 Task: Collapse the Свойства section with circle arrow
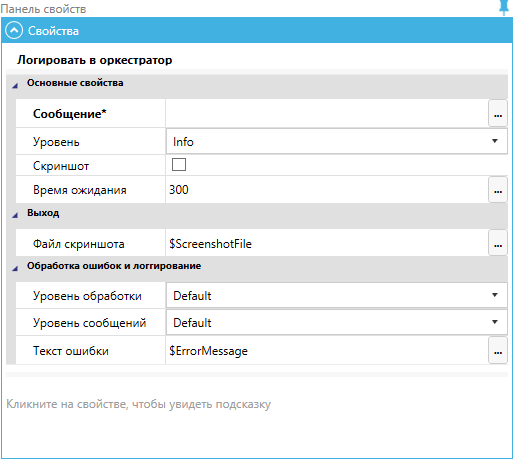[x=14, y=31]
